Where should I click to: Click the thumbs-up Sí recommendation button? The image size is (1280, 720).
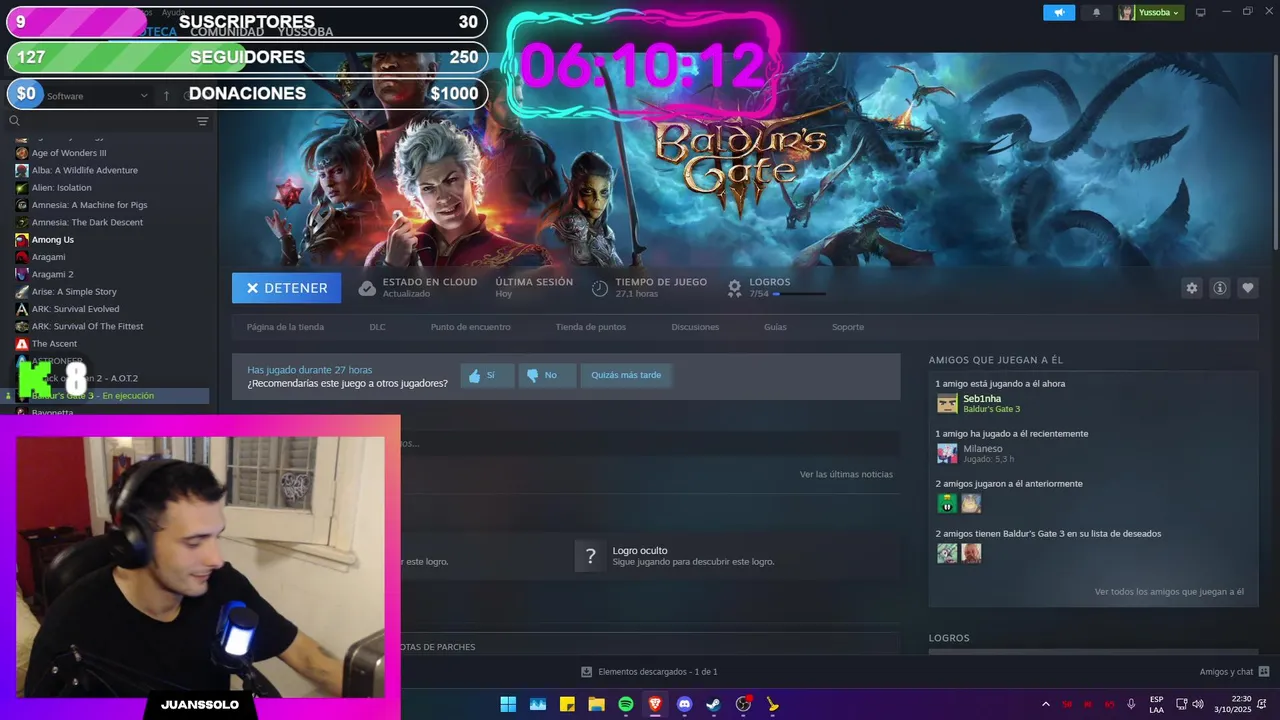click(x=487, y=375)
